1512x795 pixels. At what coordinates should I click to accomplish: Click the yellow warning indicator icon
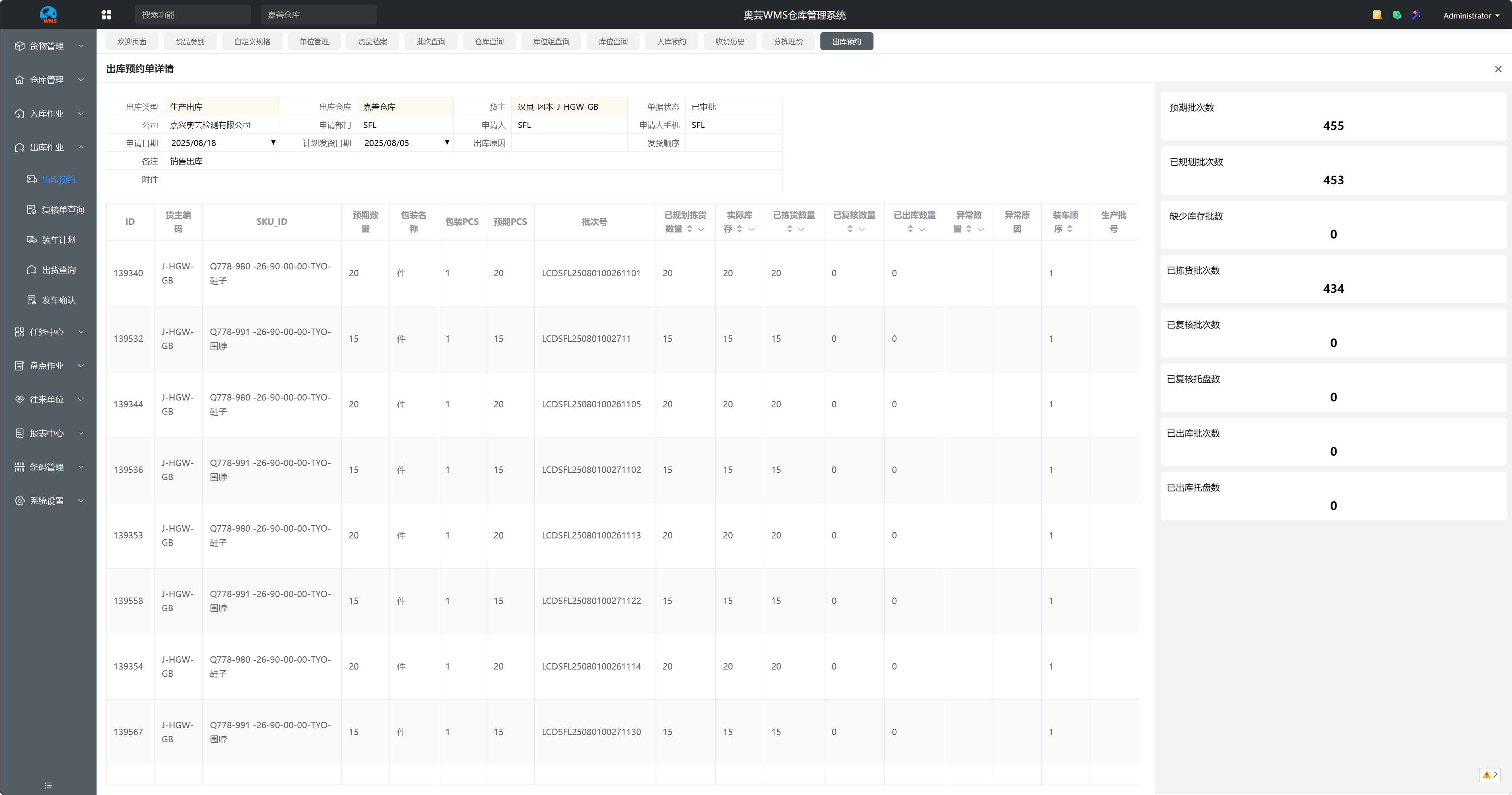[x=1486, y=775]
